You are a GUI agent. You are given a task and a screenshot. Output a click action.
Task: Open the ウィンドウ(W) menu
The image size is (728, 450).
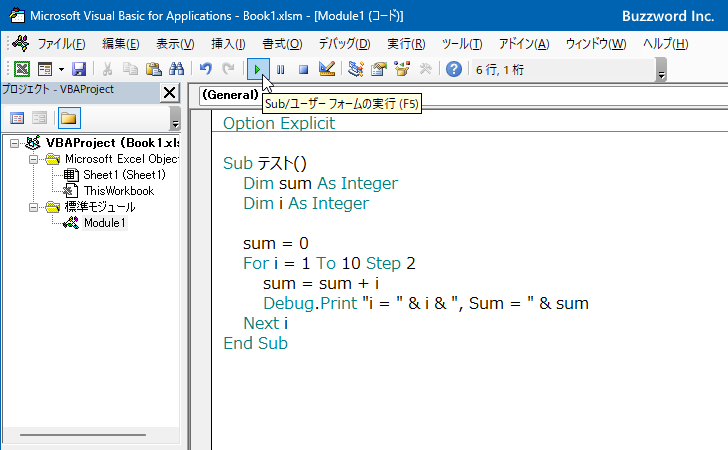[x=596, y=44]
